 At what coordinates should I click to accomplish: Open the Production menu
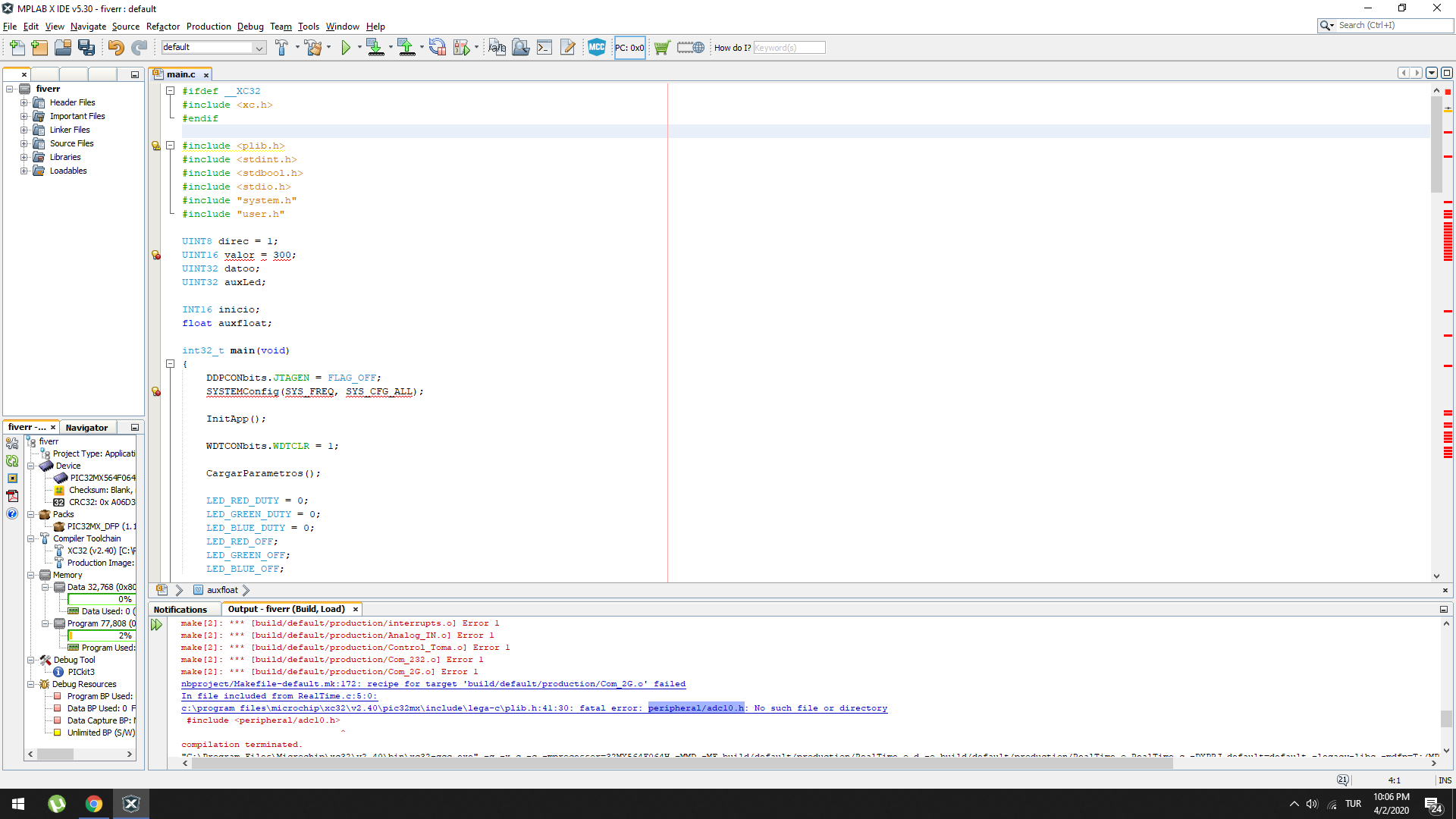(209, 27)
